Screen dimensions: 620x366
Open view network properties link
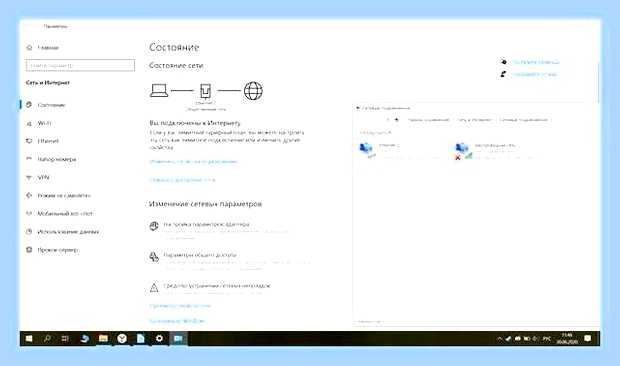coord(180,306)
